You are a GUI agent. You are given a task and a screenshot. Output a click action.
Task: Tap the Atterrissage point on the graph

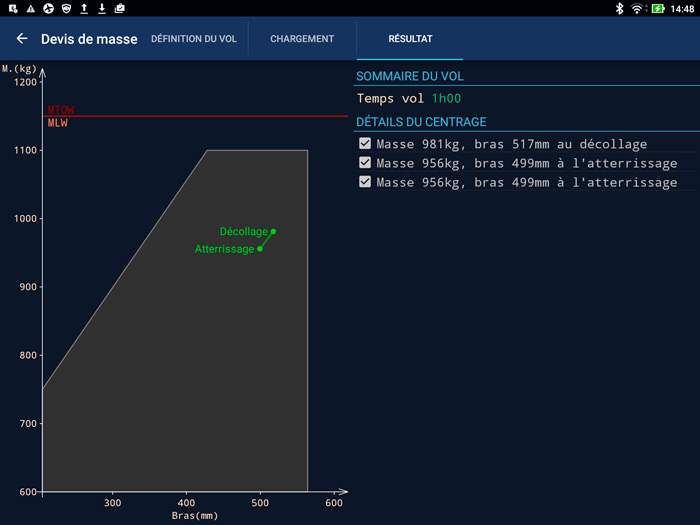tap(260, 249)
